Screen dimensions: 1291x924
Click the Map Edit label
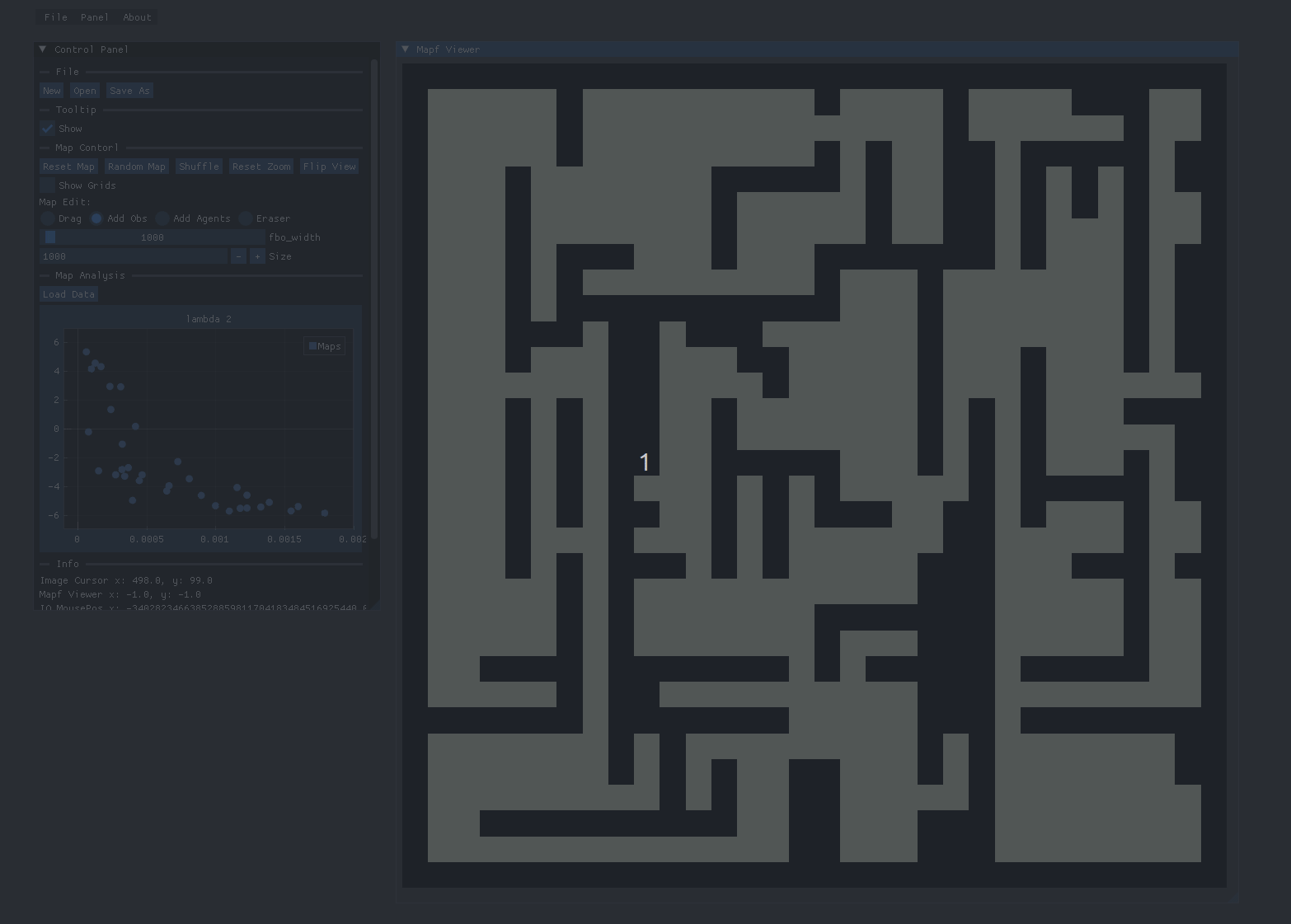pyautogui.click(x=65, y=202)
